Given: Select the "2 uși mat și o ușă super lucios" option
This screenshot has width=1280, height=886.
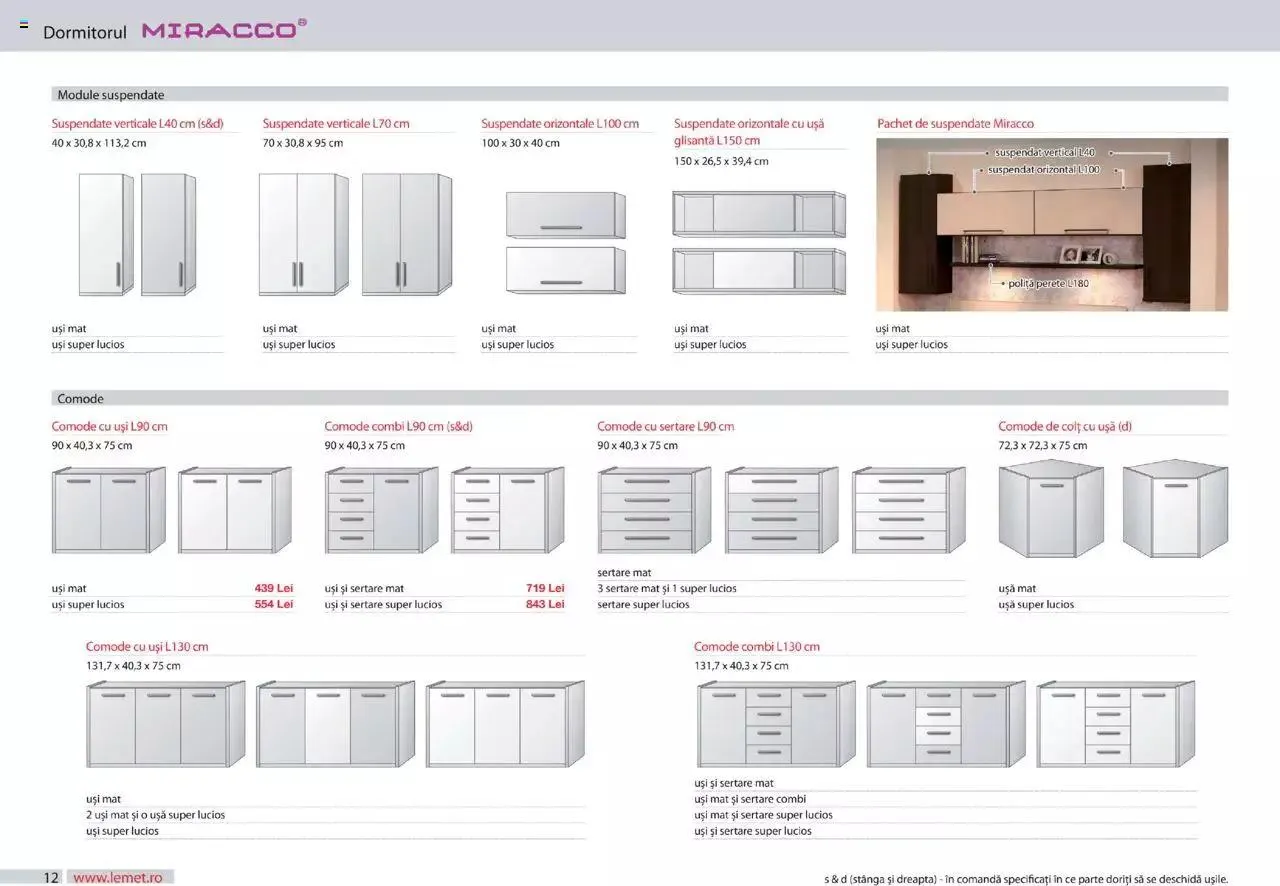Looking at the screenshot, I should point(155,815).
